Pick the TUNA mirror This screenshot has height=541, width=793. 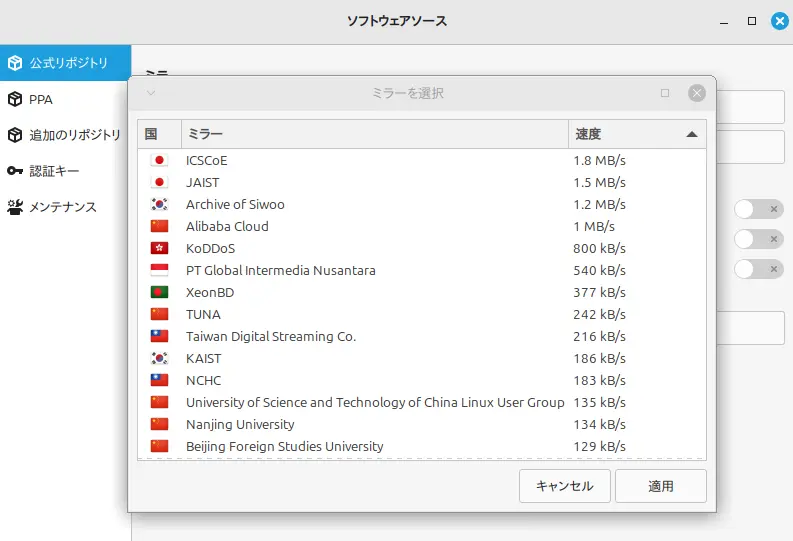tap(422, 314)
